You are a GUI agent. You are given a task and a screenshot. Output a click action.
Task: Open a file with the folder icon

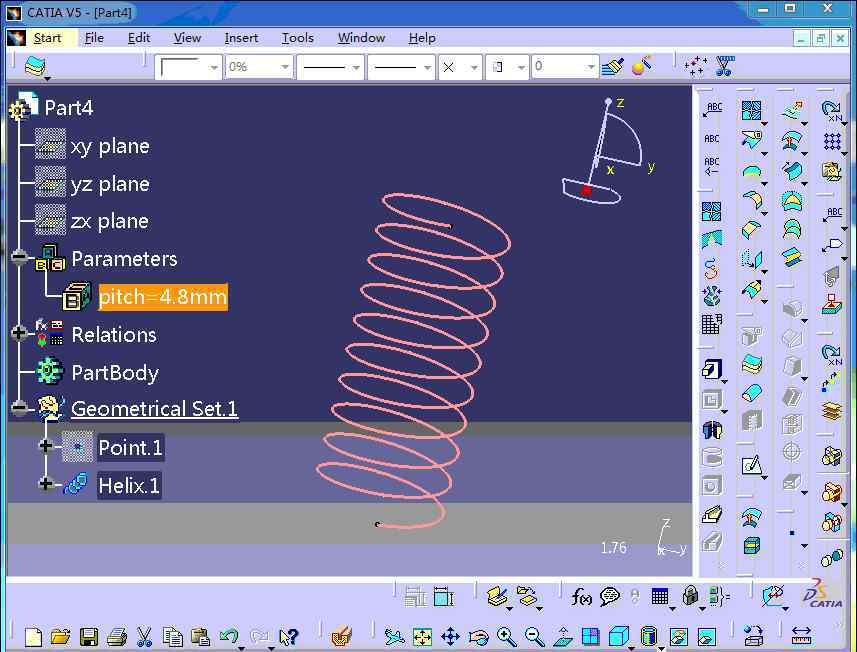pos(60,637)
